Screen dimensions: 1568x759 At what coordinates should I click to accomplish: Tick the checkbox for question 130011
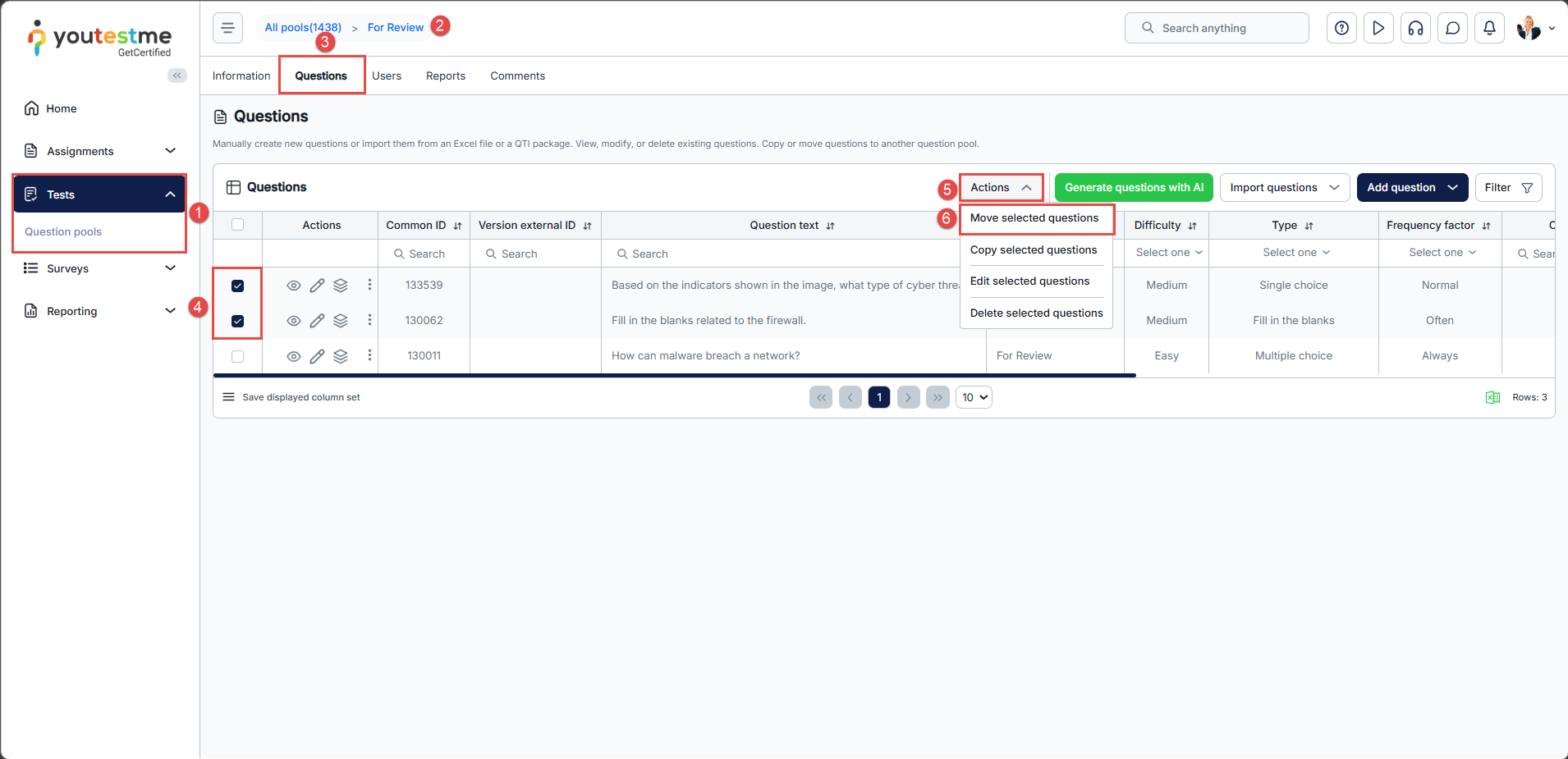(x=238, y=356)
